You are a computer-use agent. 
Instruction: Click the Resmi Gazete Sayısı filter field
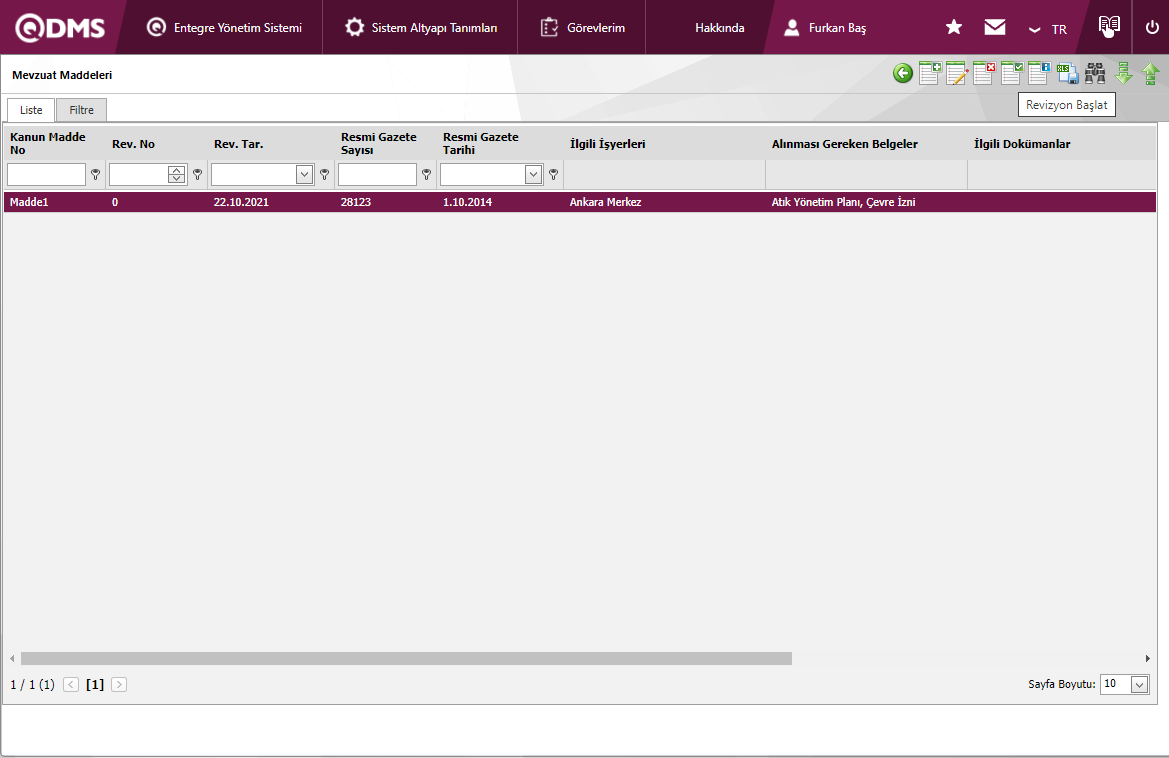tap(377, 174)
